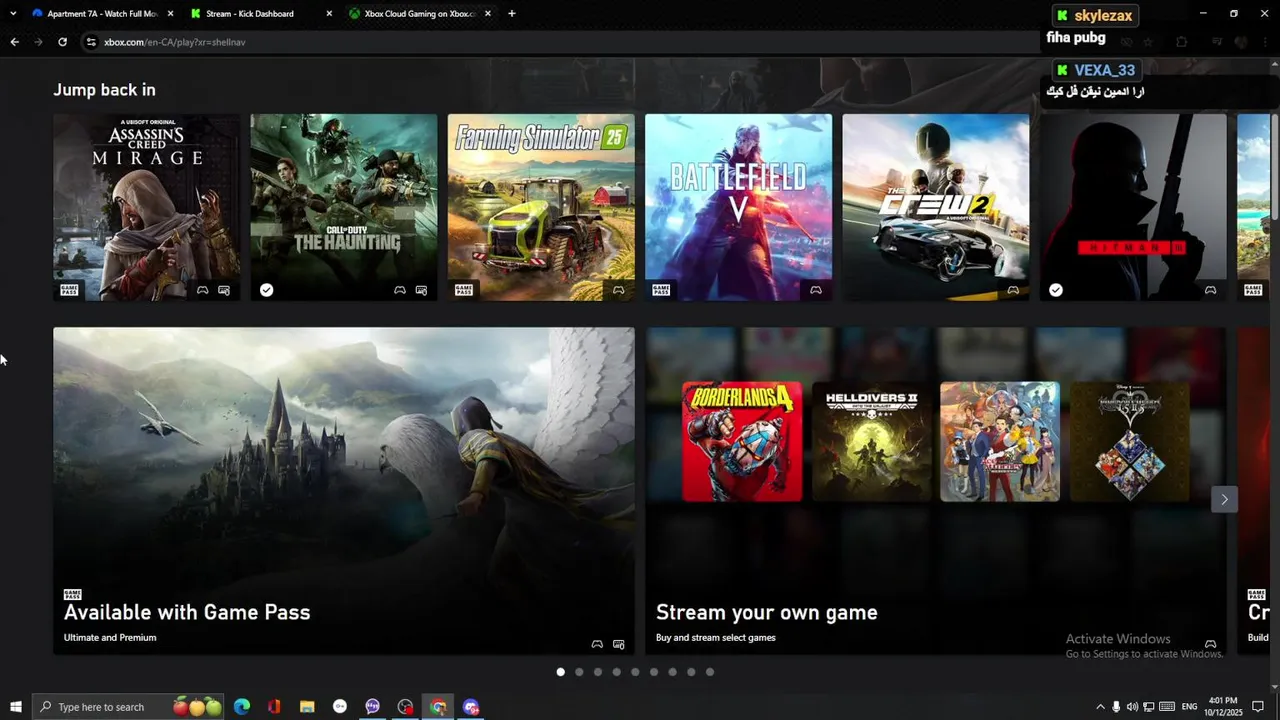Click the Jump back in heading
This screenshot has height=720, width=1280.
point(104,90)
